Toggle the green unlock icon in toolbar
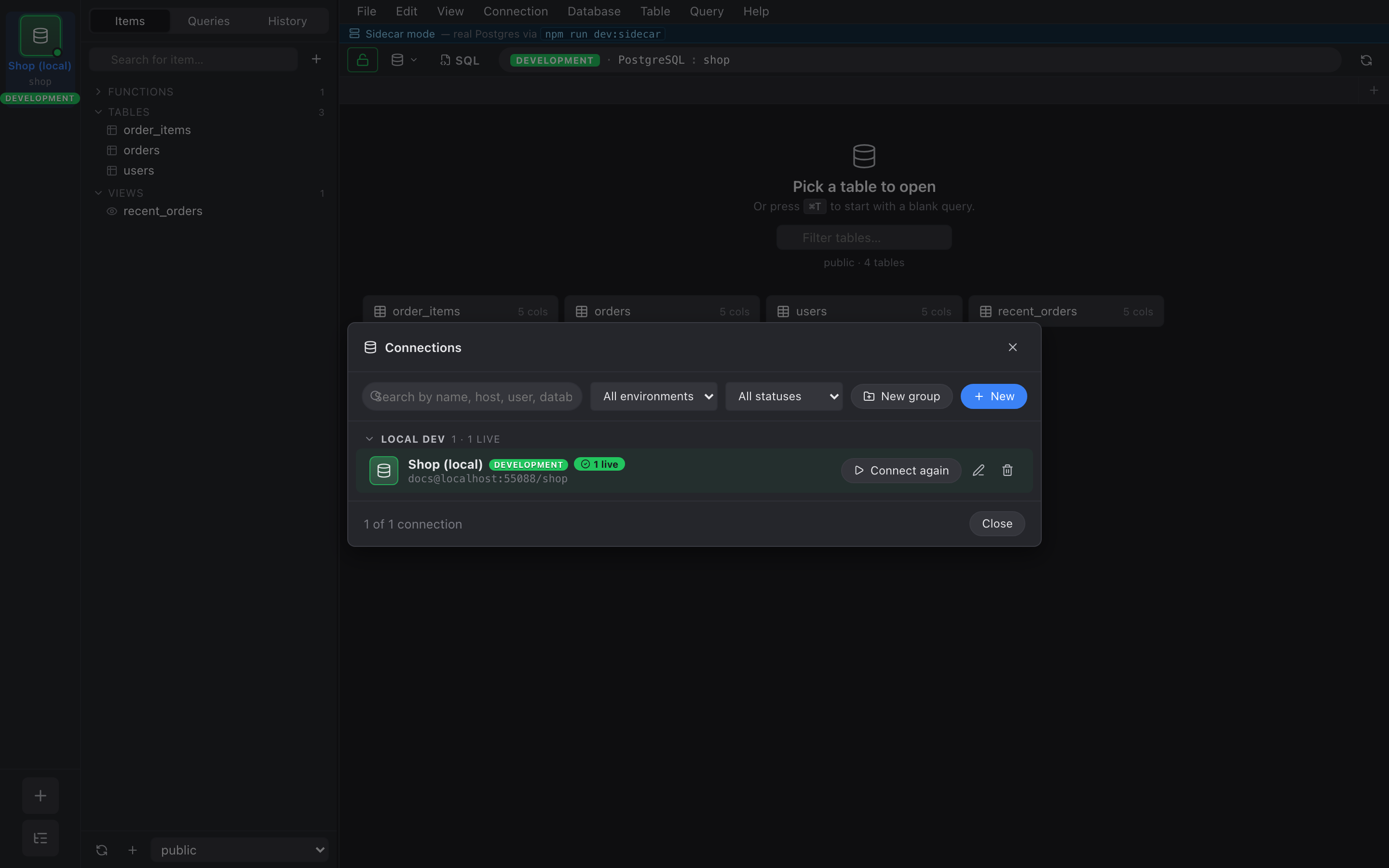 363,60
